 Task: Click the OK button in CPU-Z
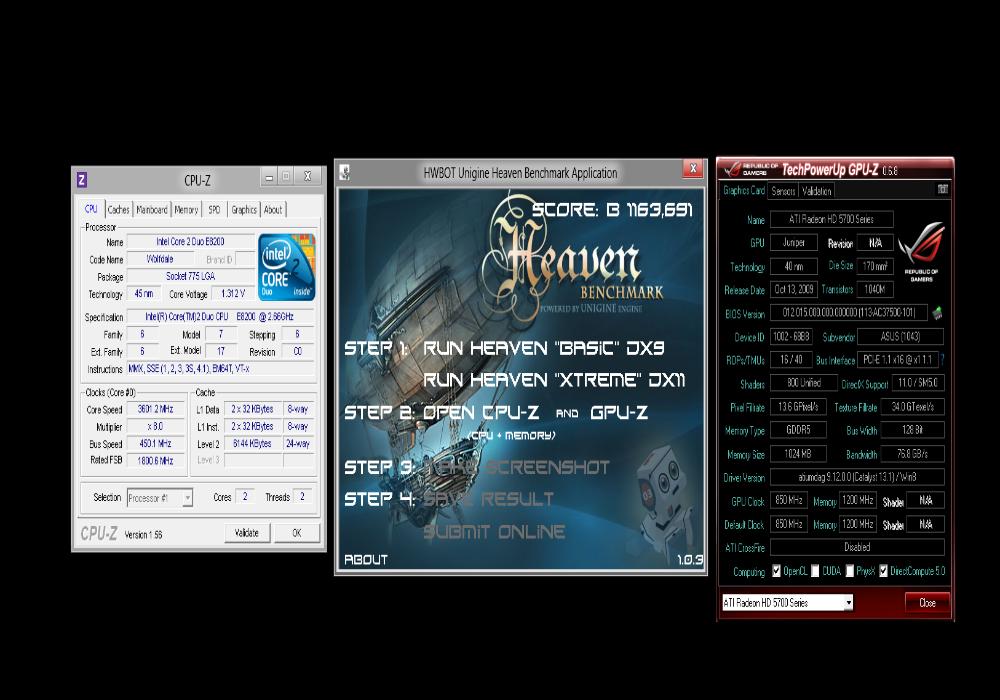coord(297,533)
